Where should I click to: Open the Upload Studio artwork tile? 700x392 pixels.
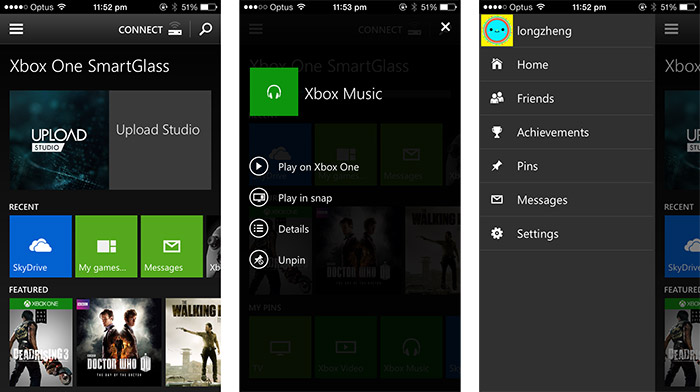tap(59, 140)
